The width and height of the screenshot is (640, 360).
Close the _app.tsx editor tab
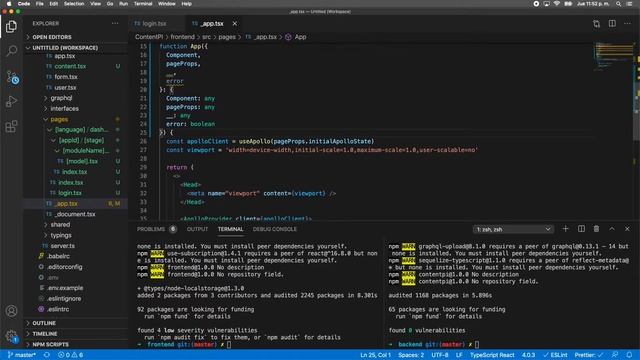coord(235,23)
